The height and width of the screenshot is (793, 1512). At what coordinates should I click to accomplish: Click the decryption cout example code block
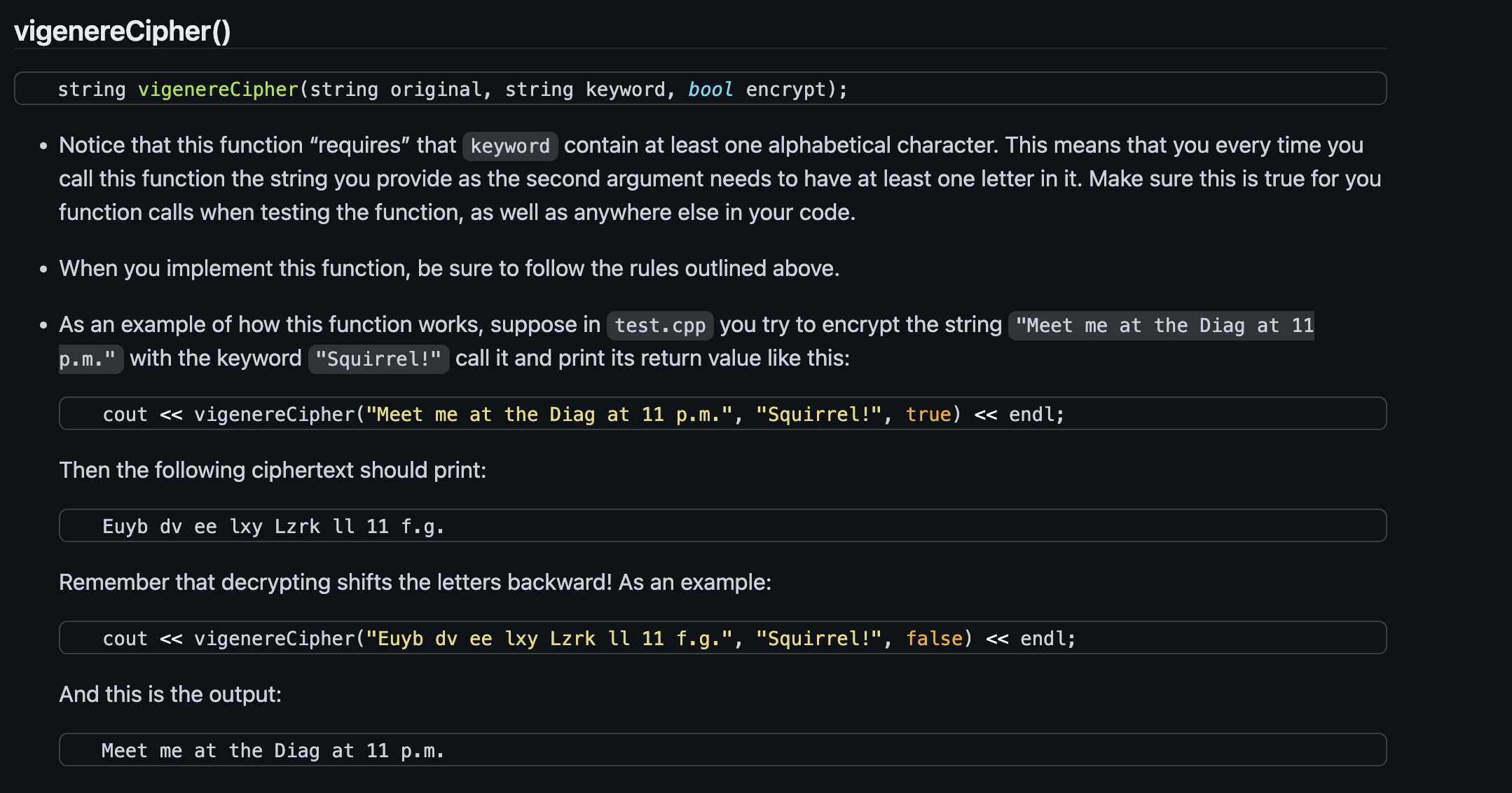point(722,638)
